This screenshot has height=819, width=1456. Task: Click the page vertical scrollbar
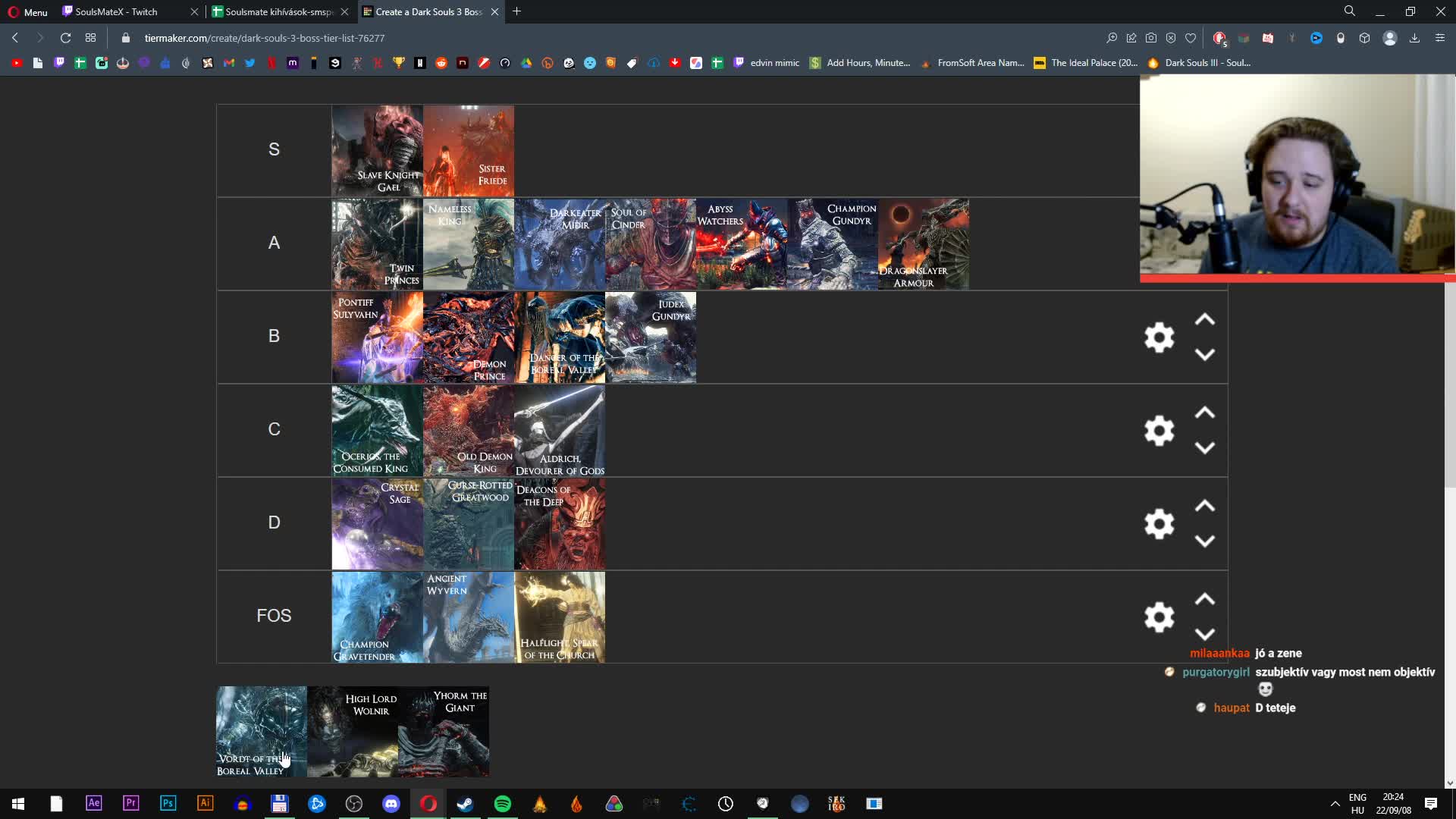coord(1450,432)
